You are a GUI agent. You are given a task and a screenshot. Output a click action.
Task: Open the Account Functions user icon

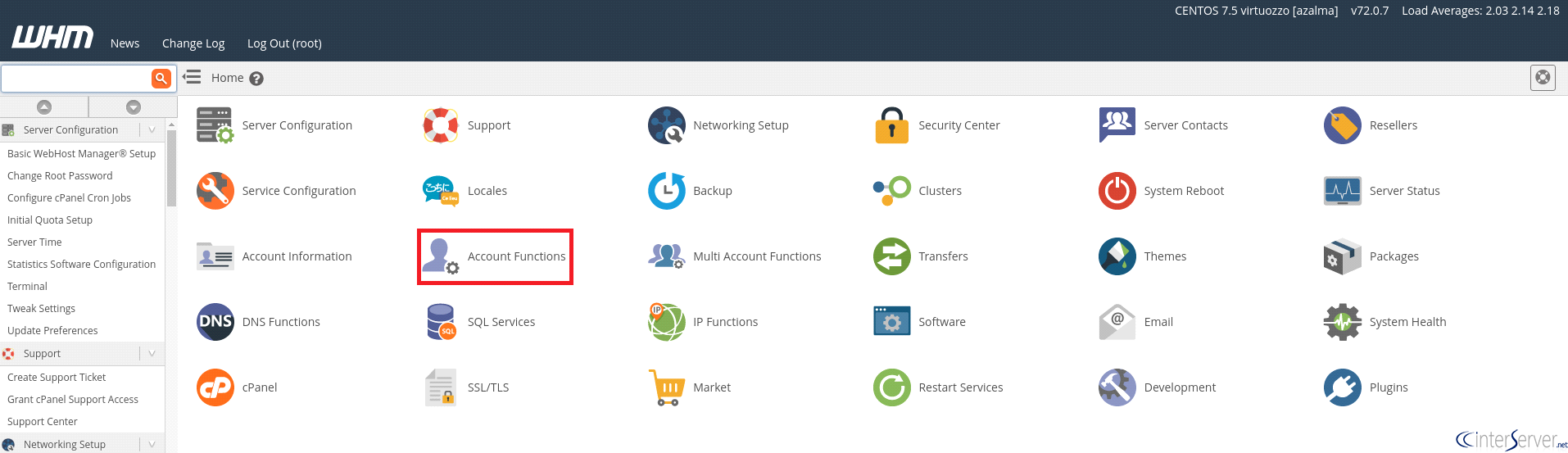click(x=441, y=256)
